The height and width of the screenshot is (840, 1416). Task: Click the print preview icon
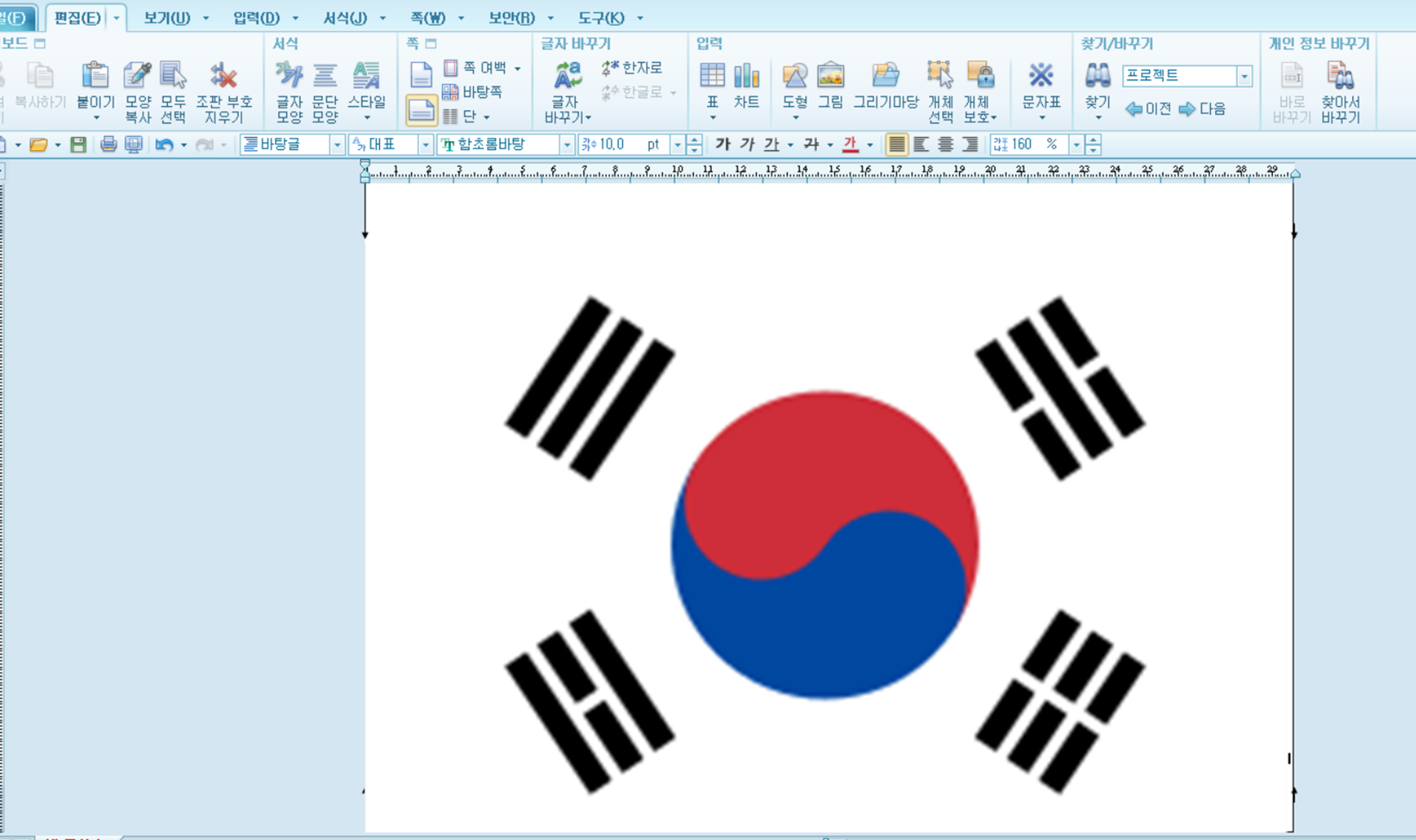click(x=134, y=145)
